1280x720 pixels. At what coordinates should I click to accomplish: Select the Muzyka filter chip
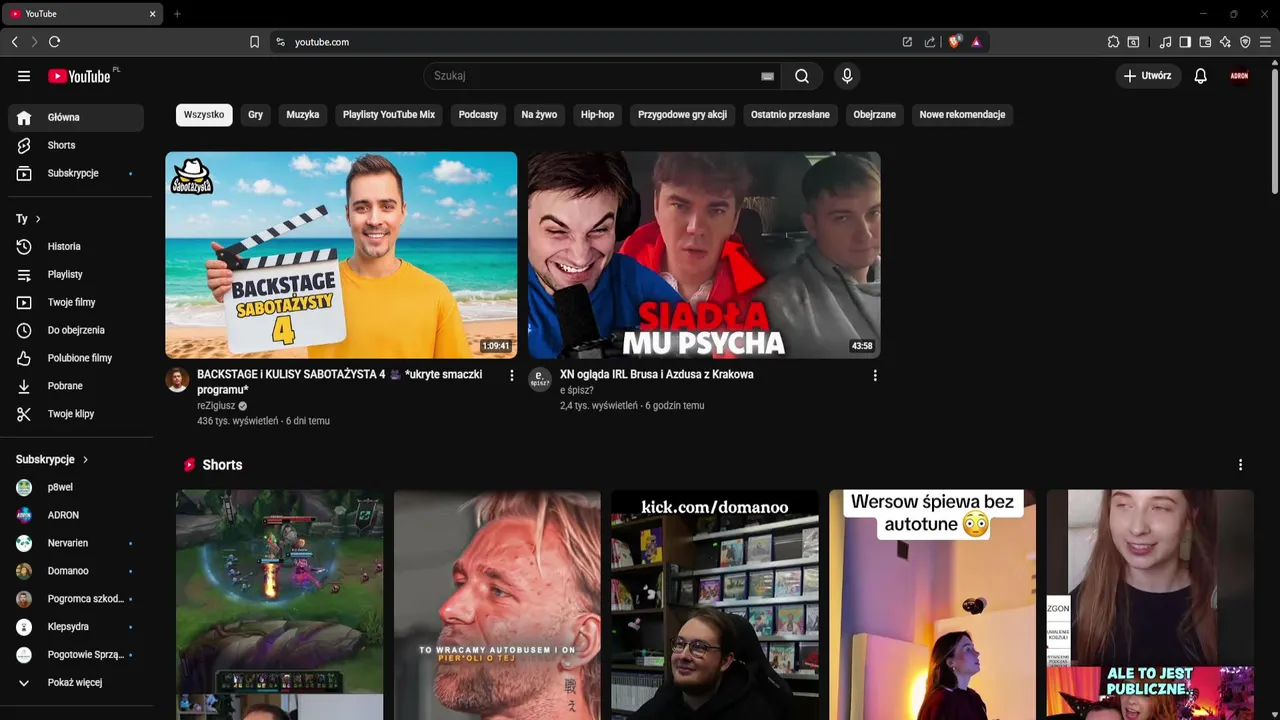click(303, 115)
